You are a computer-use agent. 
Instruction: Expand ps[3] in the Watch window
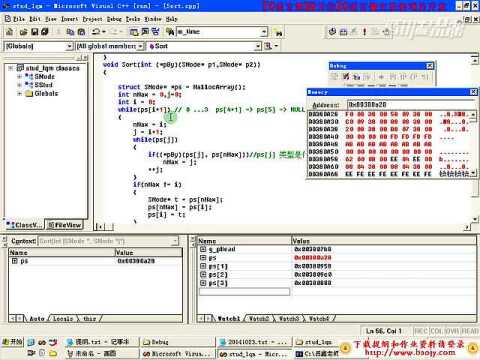click(x=203, y=283)
